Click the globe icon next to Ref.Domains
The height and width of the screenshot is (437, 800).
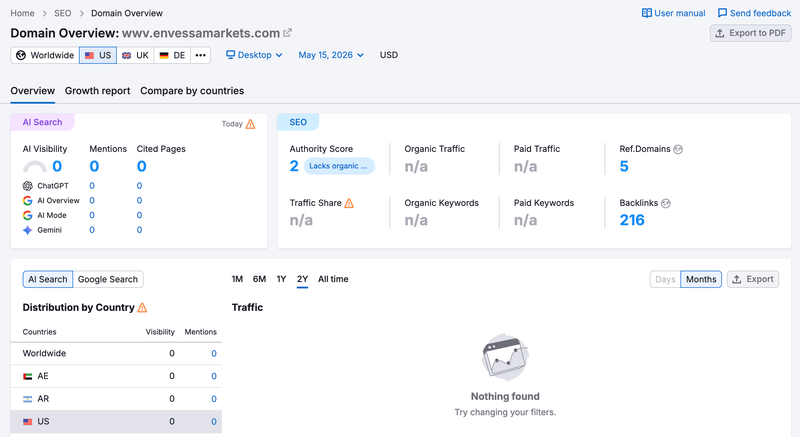click(678, 149)
